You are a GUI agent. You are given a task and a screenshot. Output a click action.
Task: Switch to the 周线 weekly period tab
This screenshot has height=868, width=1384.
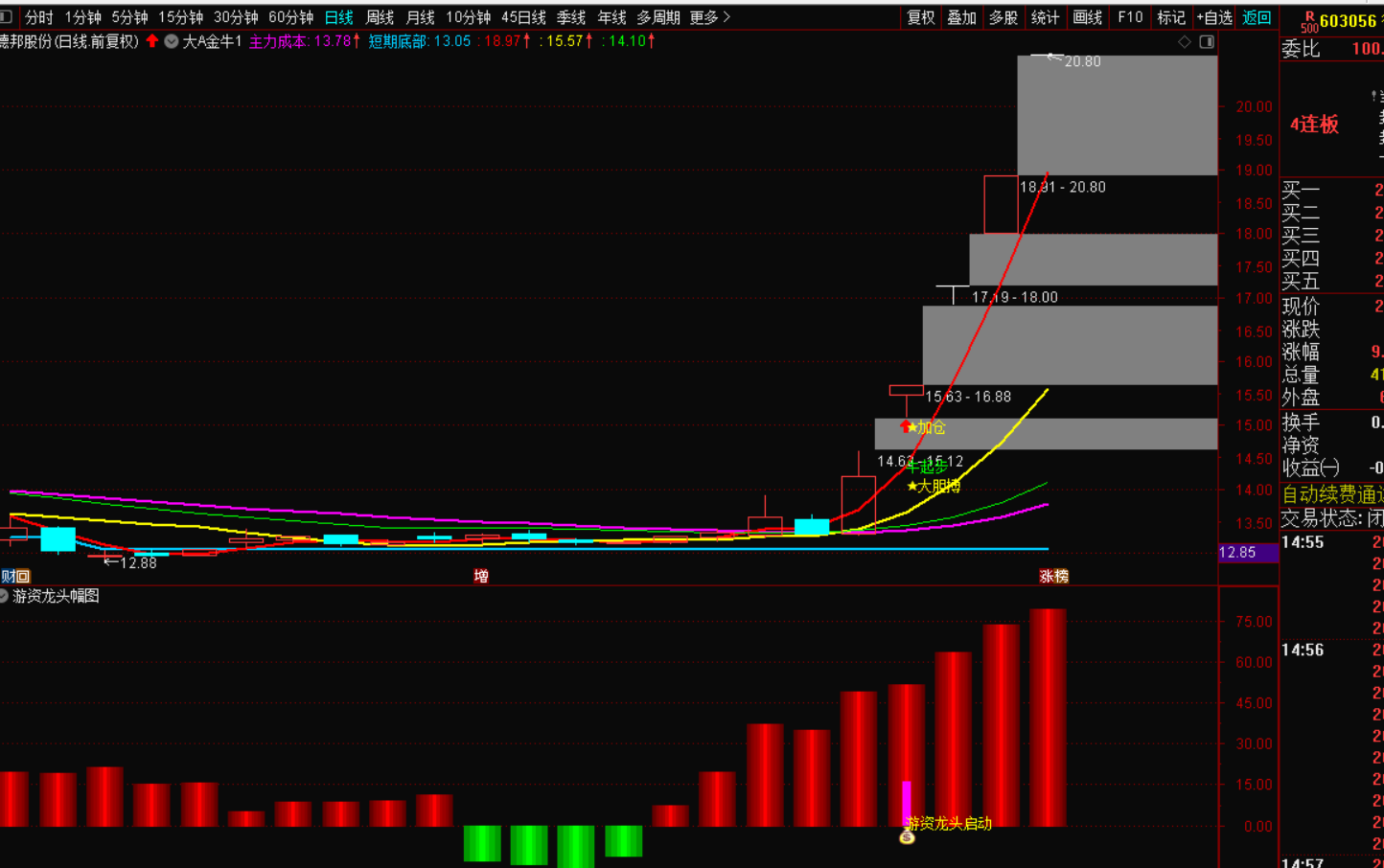coord(380,17)
